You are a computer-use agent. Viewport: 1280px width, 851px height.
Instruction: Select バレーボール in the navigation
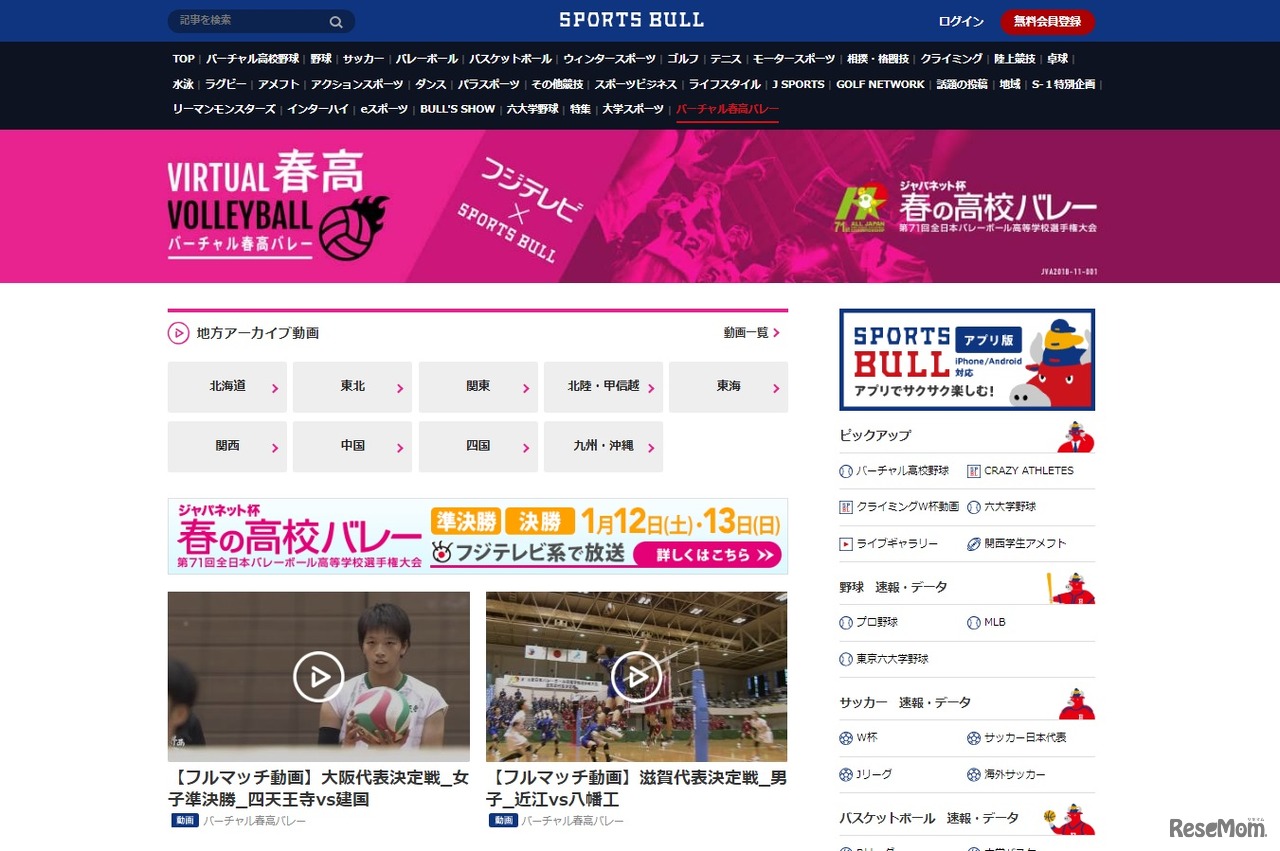click(x=426, y=59)
